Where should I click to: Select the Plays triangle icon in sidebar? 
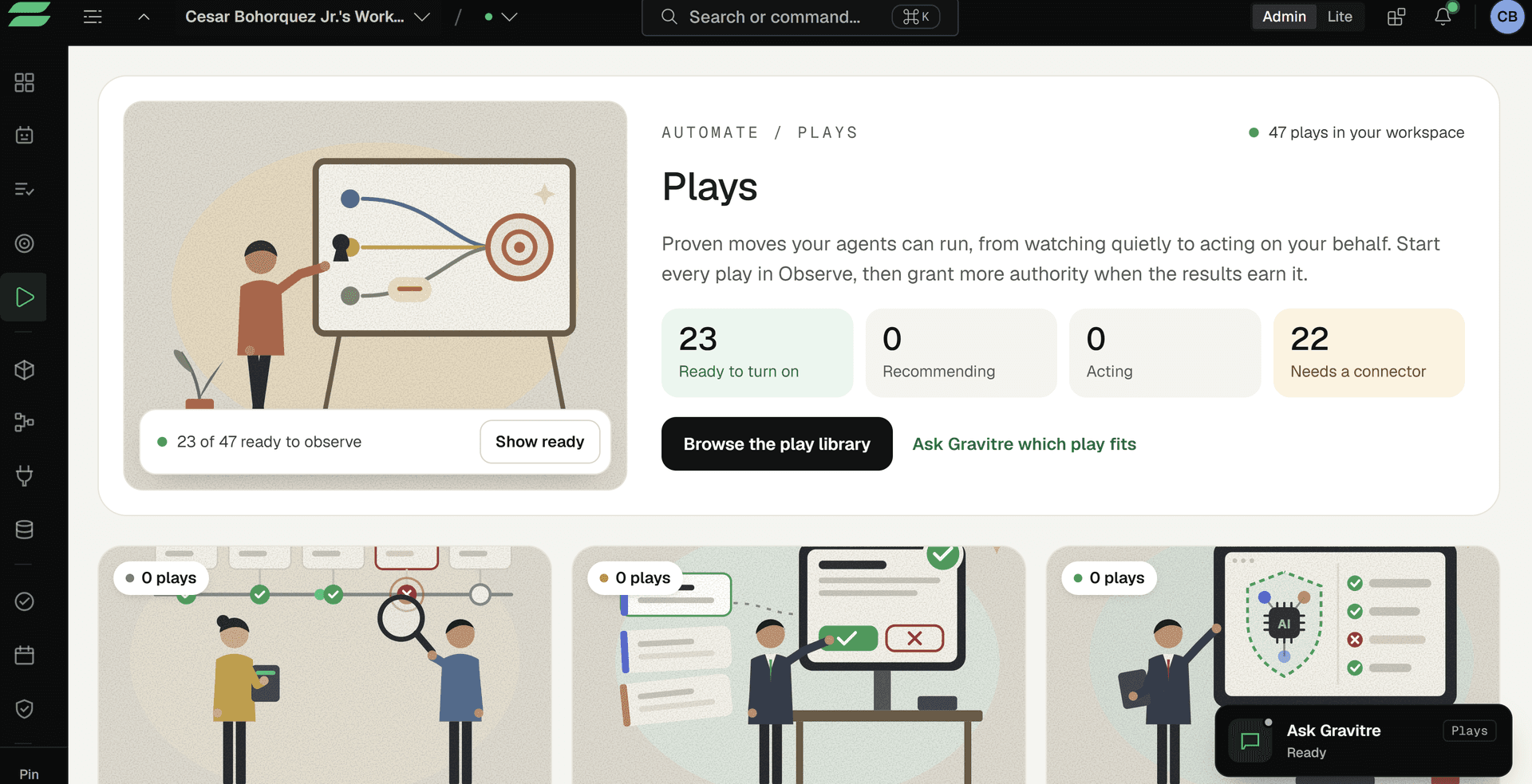pos(24,297)
